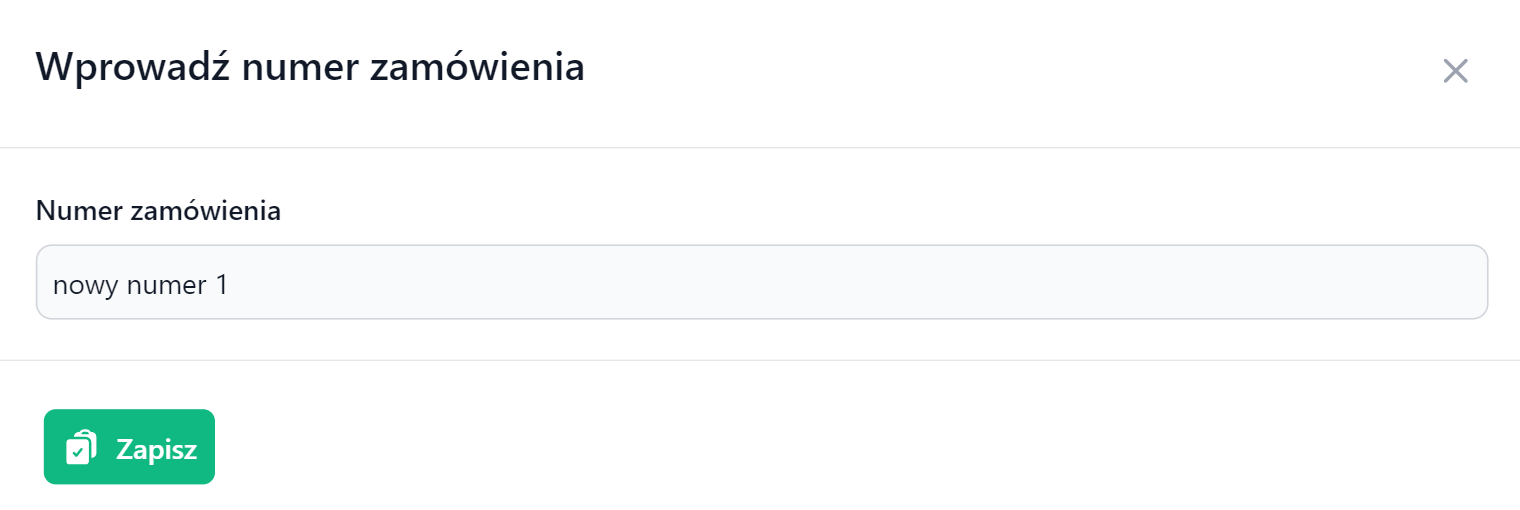Viewport: 1520px width, 510px height.
Task: Click the 'Zapisz' text on the save button
Action: (x=156, y=449)
